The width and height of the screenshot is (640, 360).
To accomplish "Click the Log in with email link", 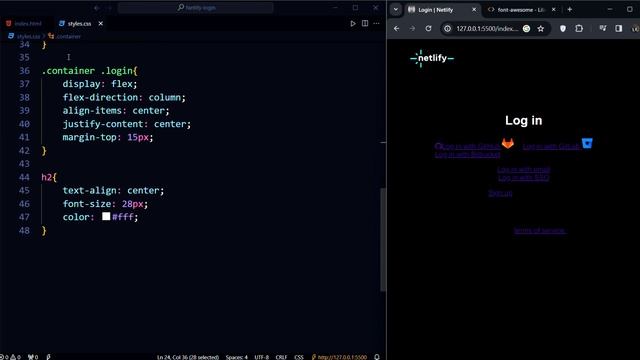I will [524, 169].
